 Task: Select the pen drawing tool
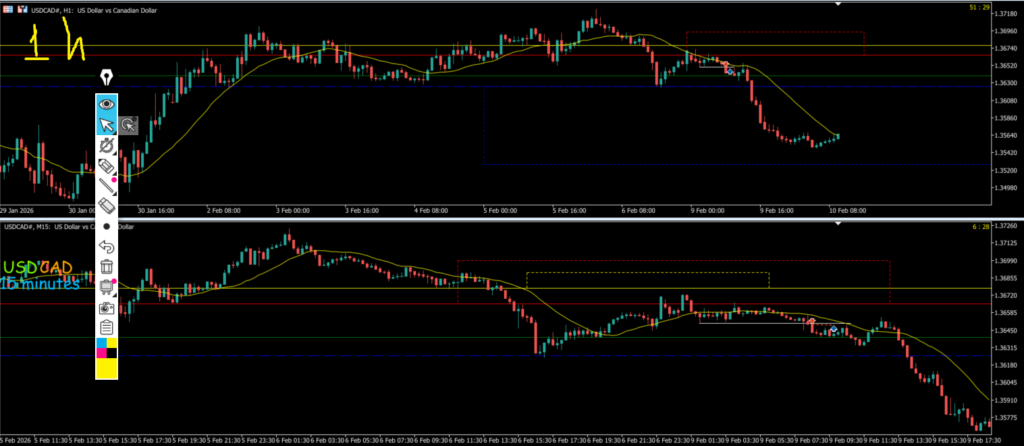point(106,146)
